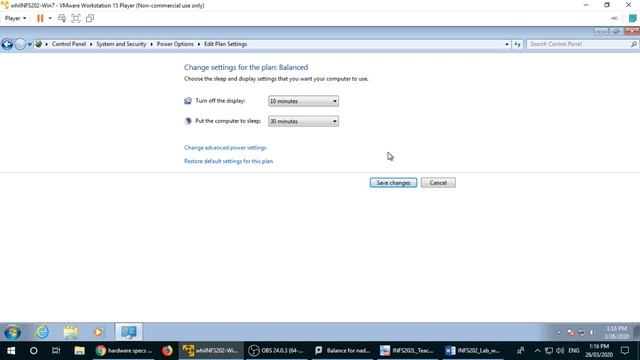The image size is (640, 360).
Task: Click the forward navigation button
Action: click(20, 44)
